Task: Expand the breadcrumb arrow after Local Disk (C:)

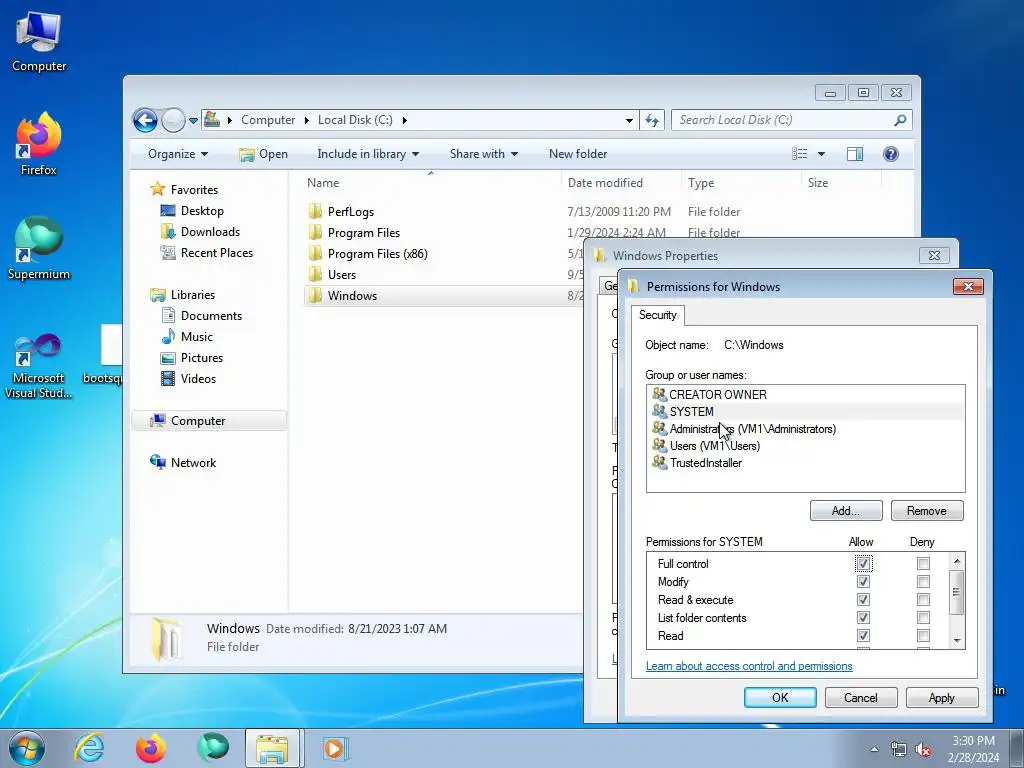Action: (x=405, y=120)
